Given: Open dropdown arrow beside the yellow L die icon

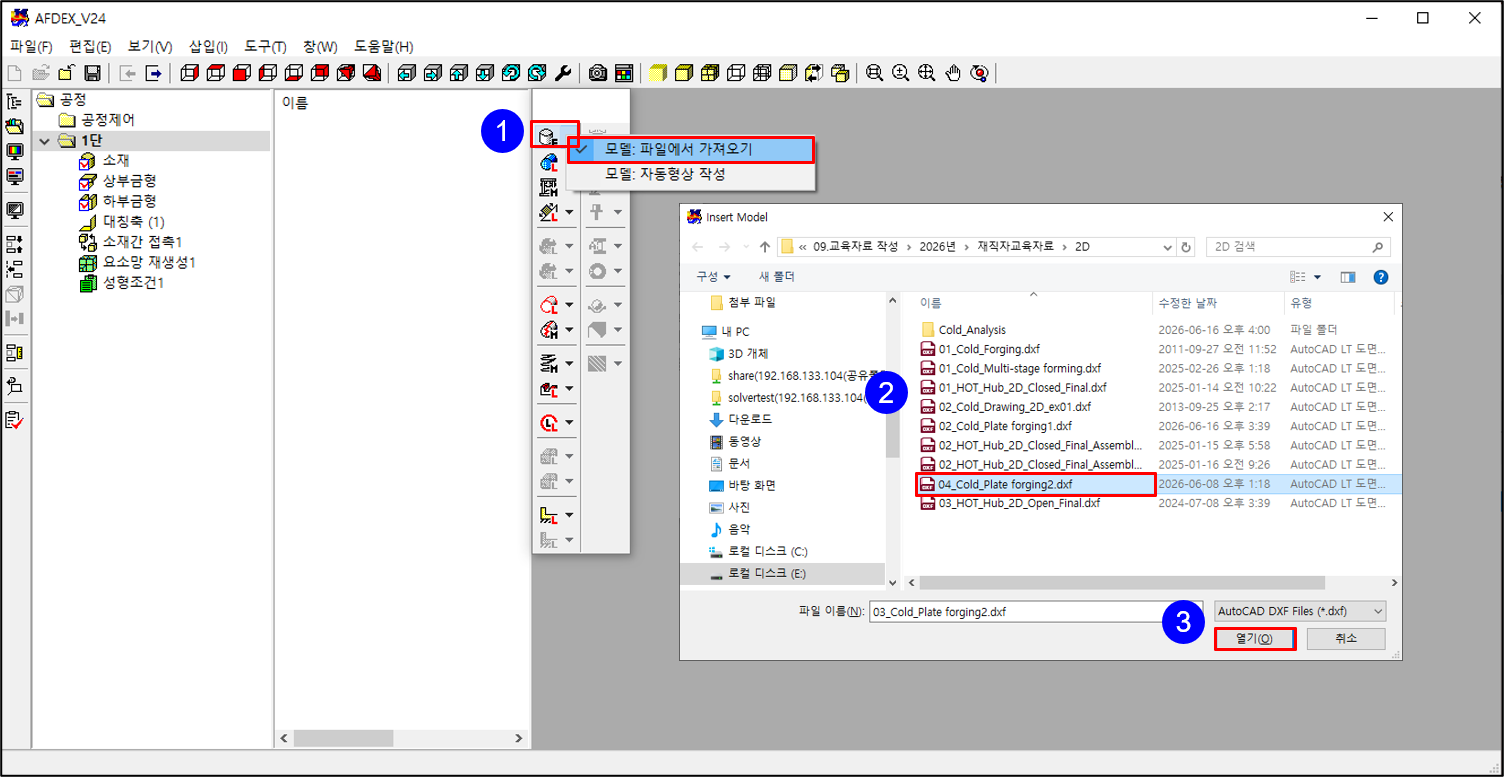Looking at the screenshot, I should point(569,515).
